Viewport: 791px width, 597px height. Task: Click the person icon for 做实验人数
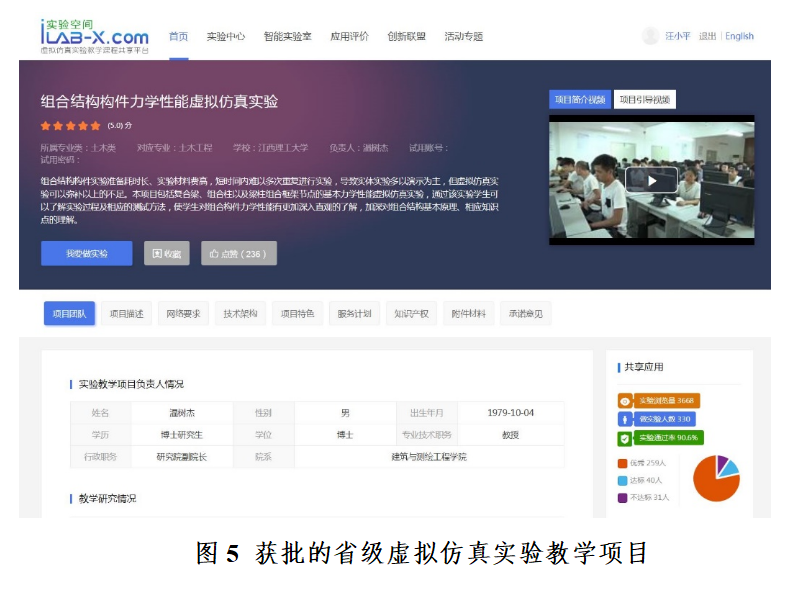pos(625,419)
